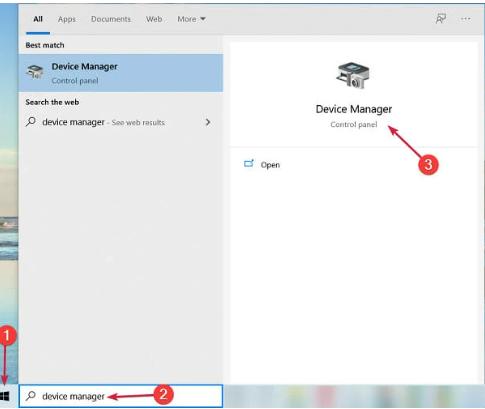Click the magnifier icon beside web result
This screenshot has height=409, width=485.
(31, 122)
